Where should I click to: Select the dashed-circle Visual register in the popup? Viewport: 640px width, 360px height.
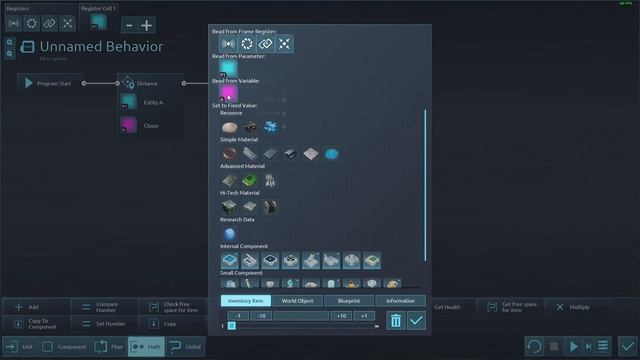[x=247, y=44]
